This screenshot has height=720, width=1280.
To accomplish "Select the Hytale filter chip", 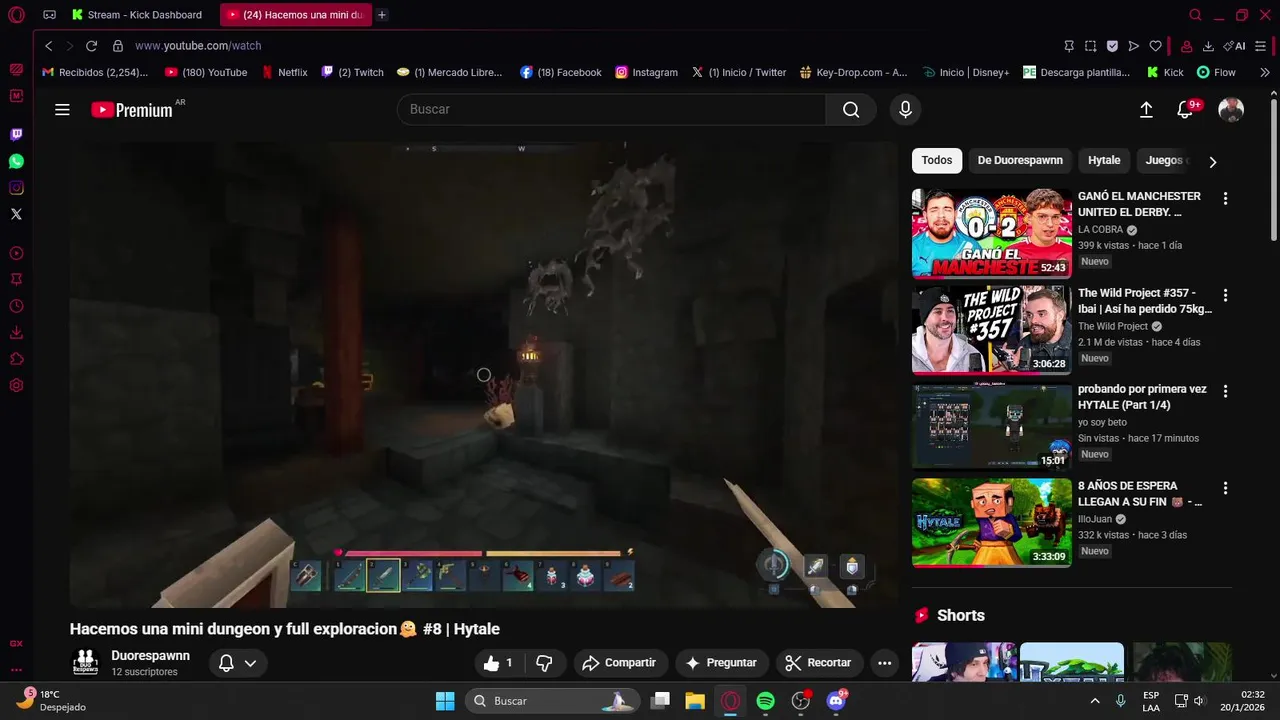I will pyautogui.click(x=1104, y=160).
